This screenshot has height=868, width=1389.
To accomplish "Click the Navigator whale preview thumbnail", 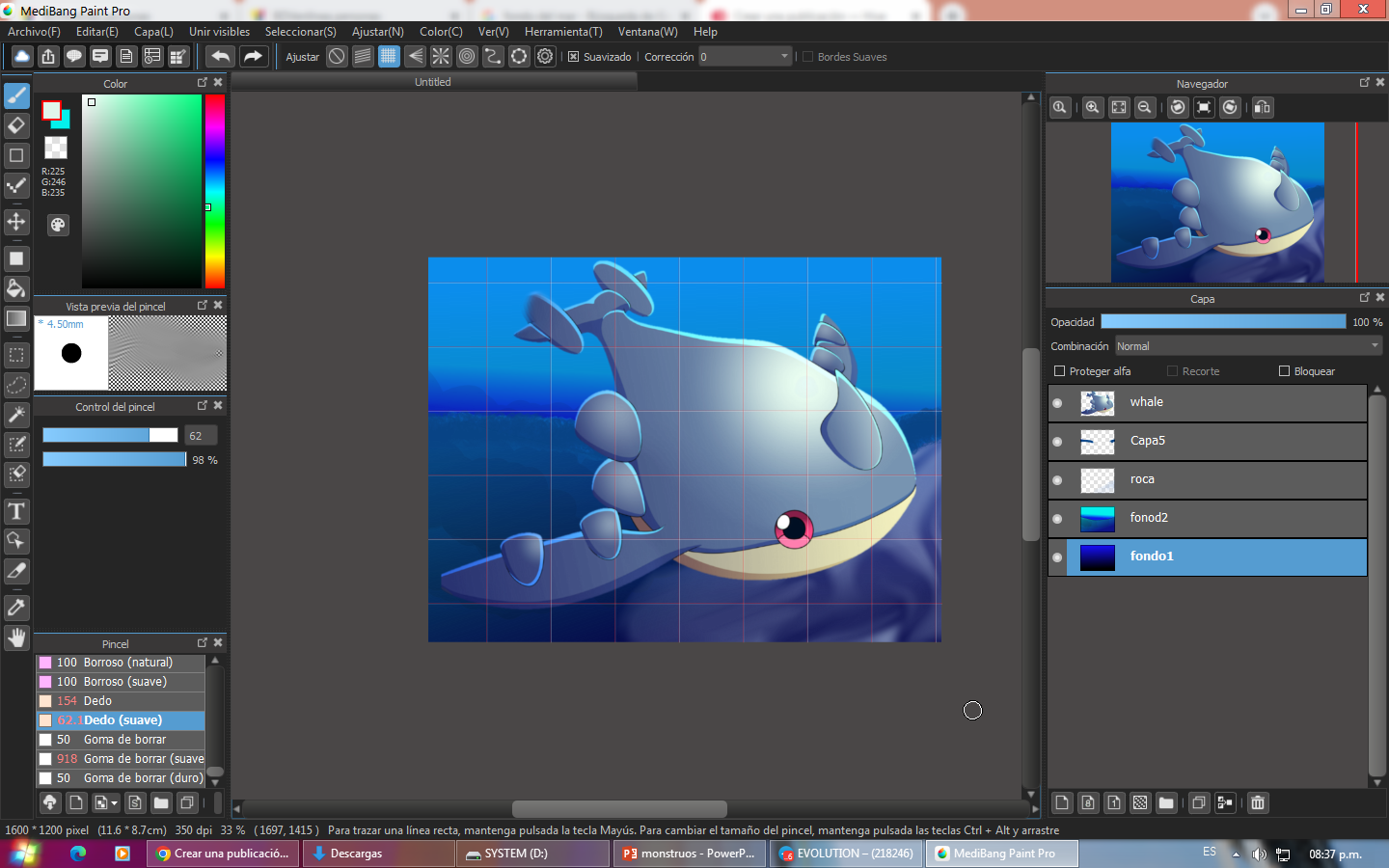I will coord(1217,203).
